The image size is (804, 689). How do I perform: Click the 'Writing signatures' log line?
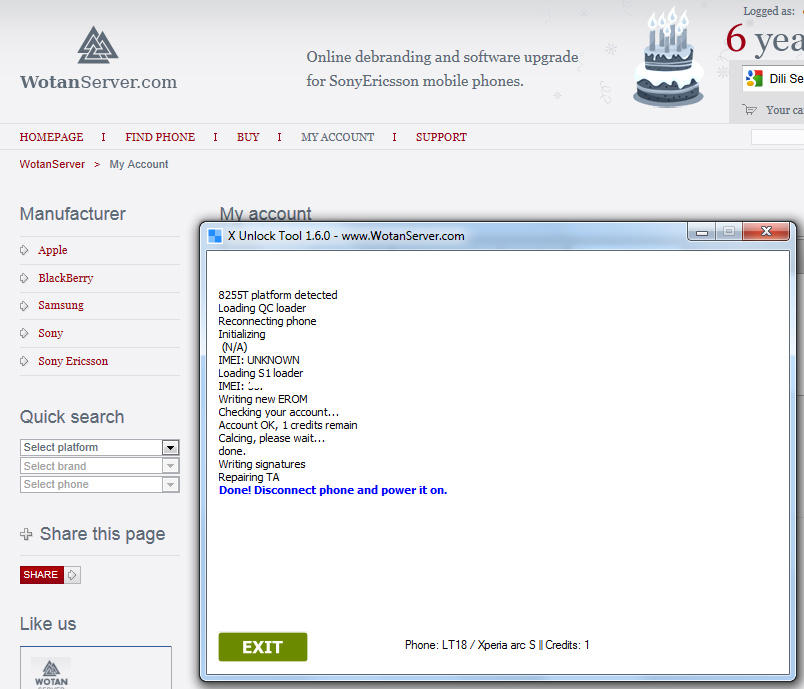pyautogui.click(x=262, y=464)
